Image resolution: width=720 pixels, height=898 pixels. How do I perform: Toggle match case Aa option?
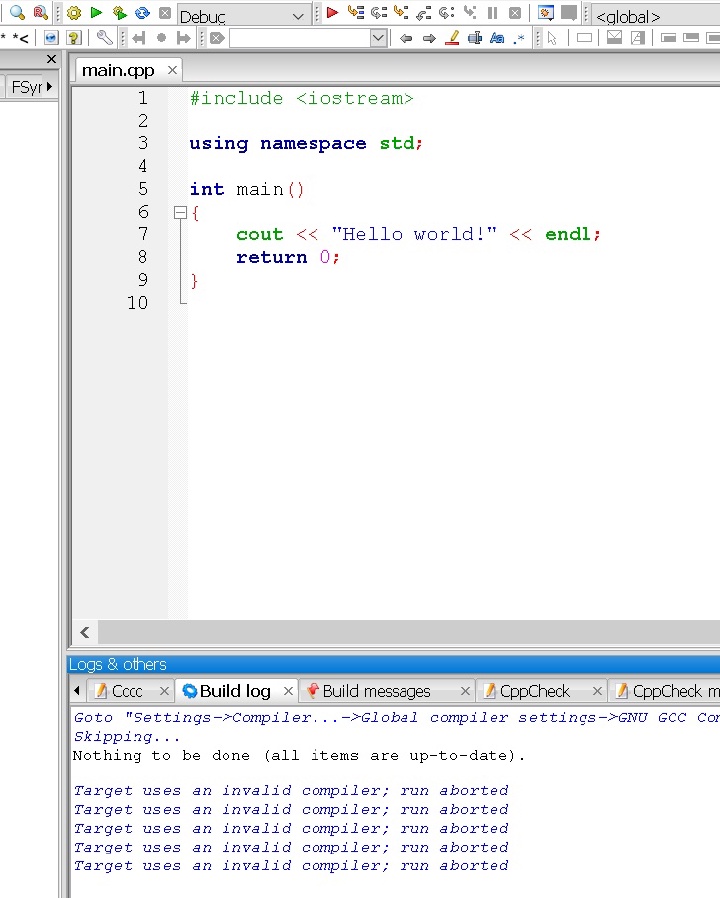click(497, 38)
